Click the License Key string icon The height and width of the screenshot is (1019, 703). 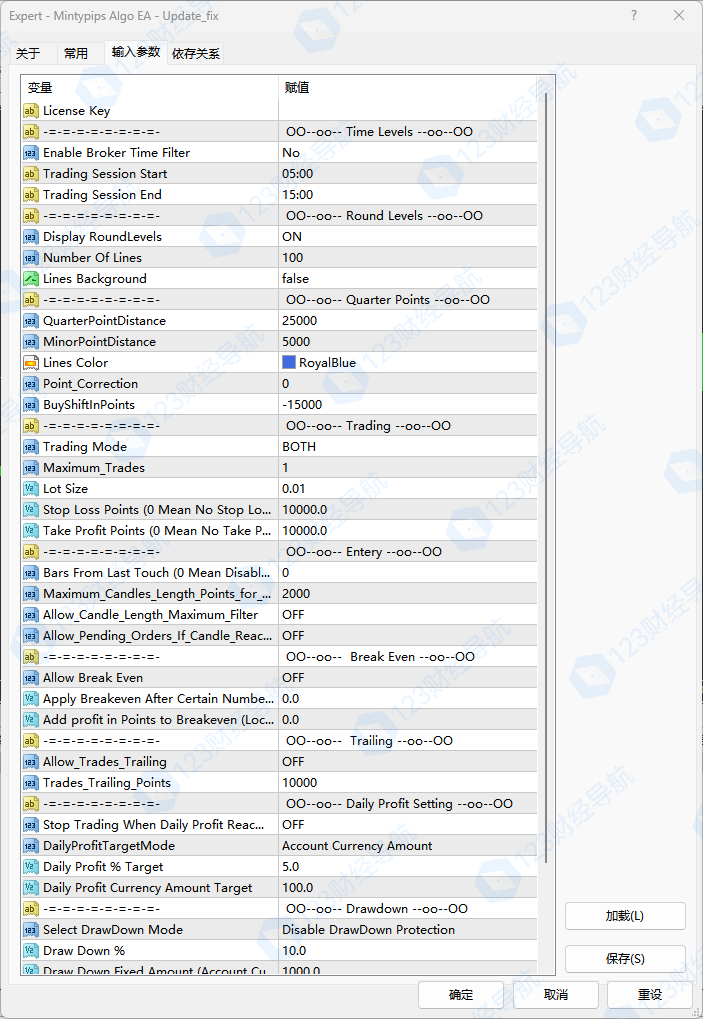(31, 111)
